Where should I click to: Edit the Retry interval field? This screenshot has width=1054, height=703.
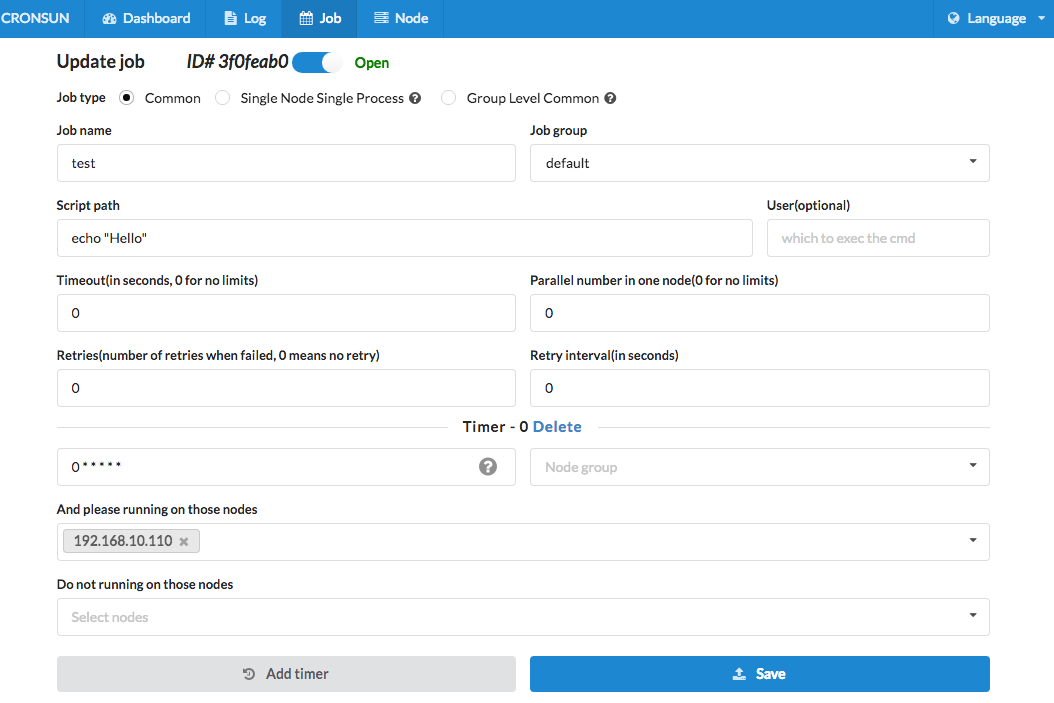tap(760, 388)
